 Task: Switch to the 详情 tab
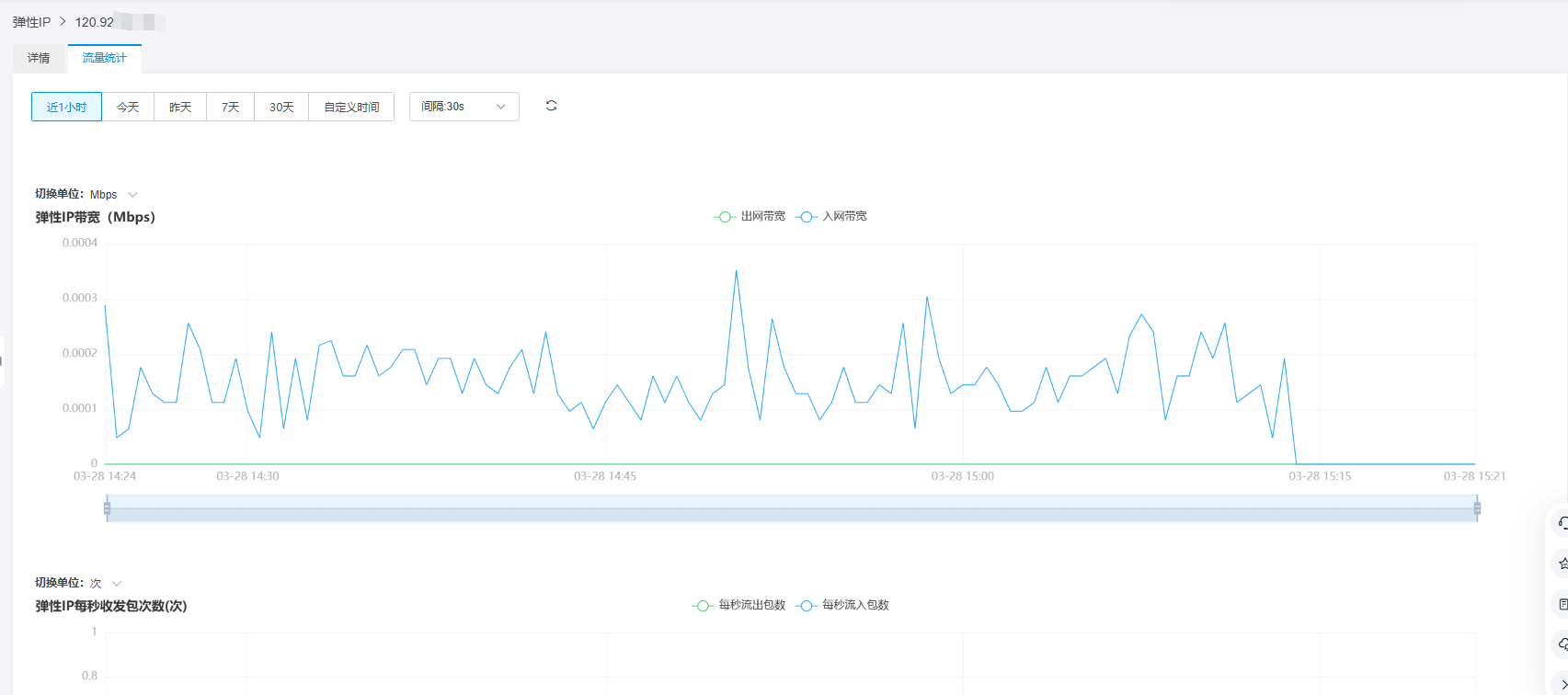39,58
